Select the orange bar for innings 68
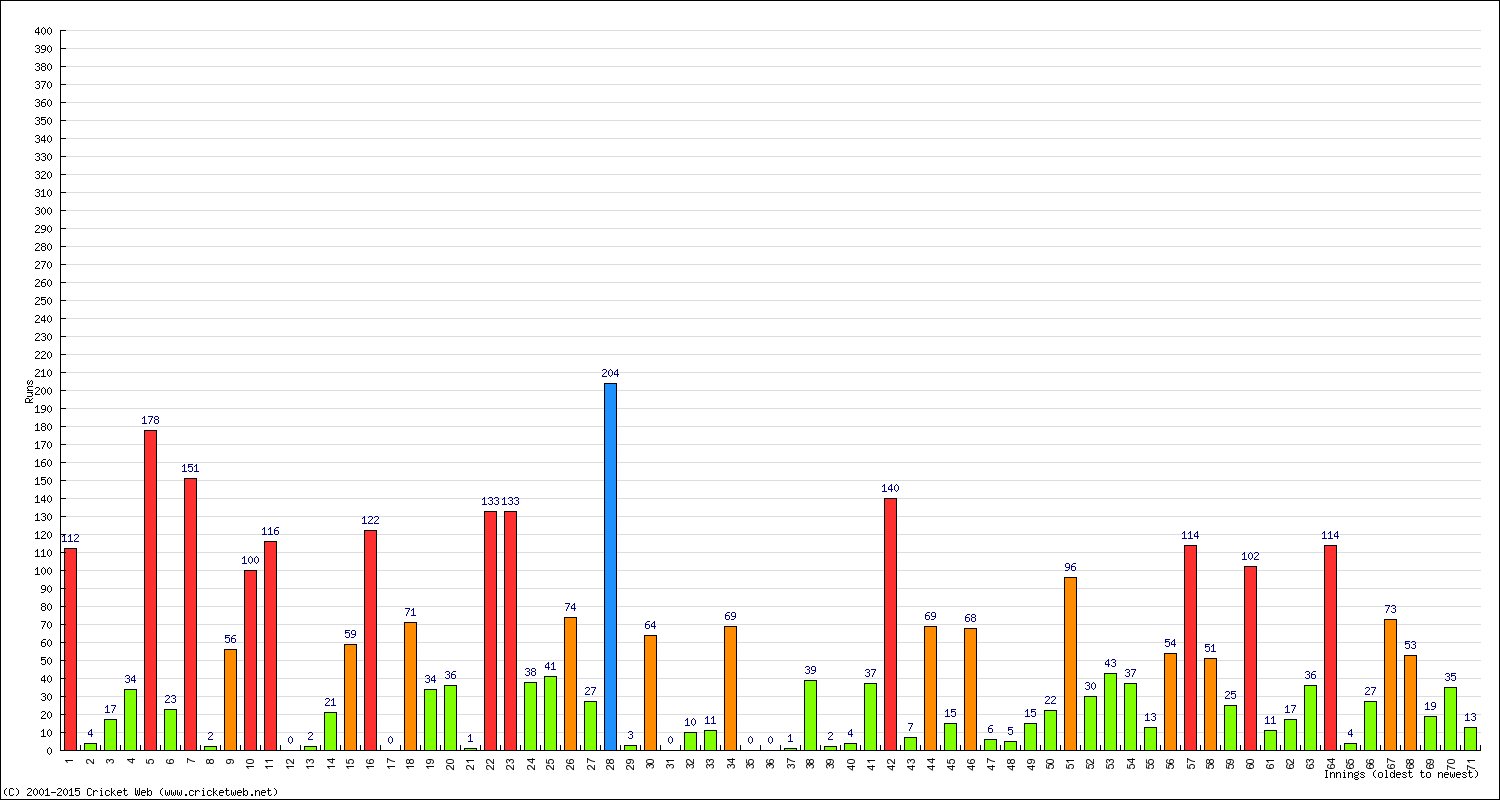 pyautogui.click(x=1410, y=702)
